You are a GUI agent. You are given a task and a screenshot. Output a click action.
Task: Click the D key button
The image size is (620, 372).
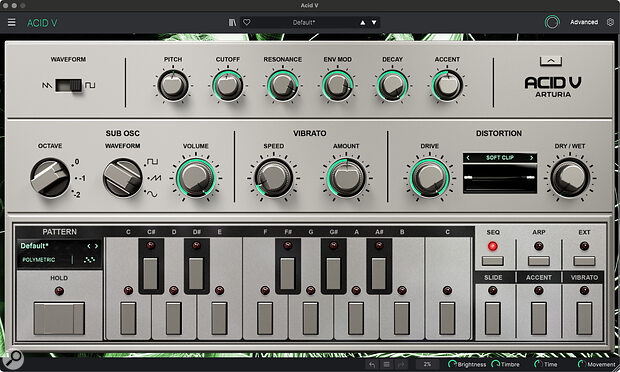[x=174, y=318]
